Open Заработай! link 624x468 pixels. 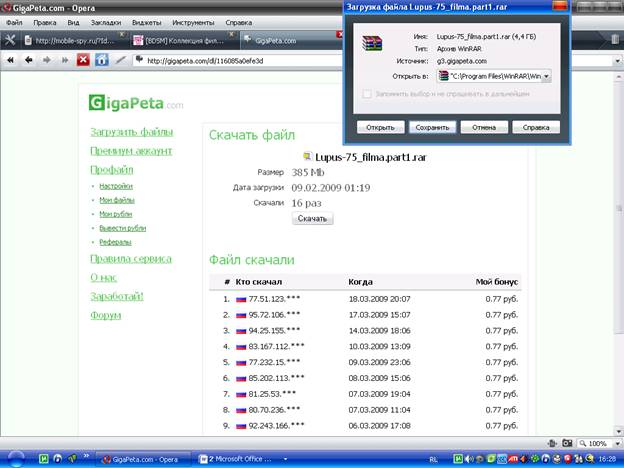[x=117, y=296]
